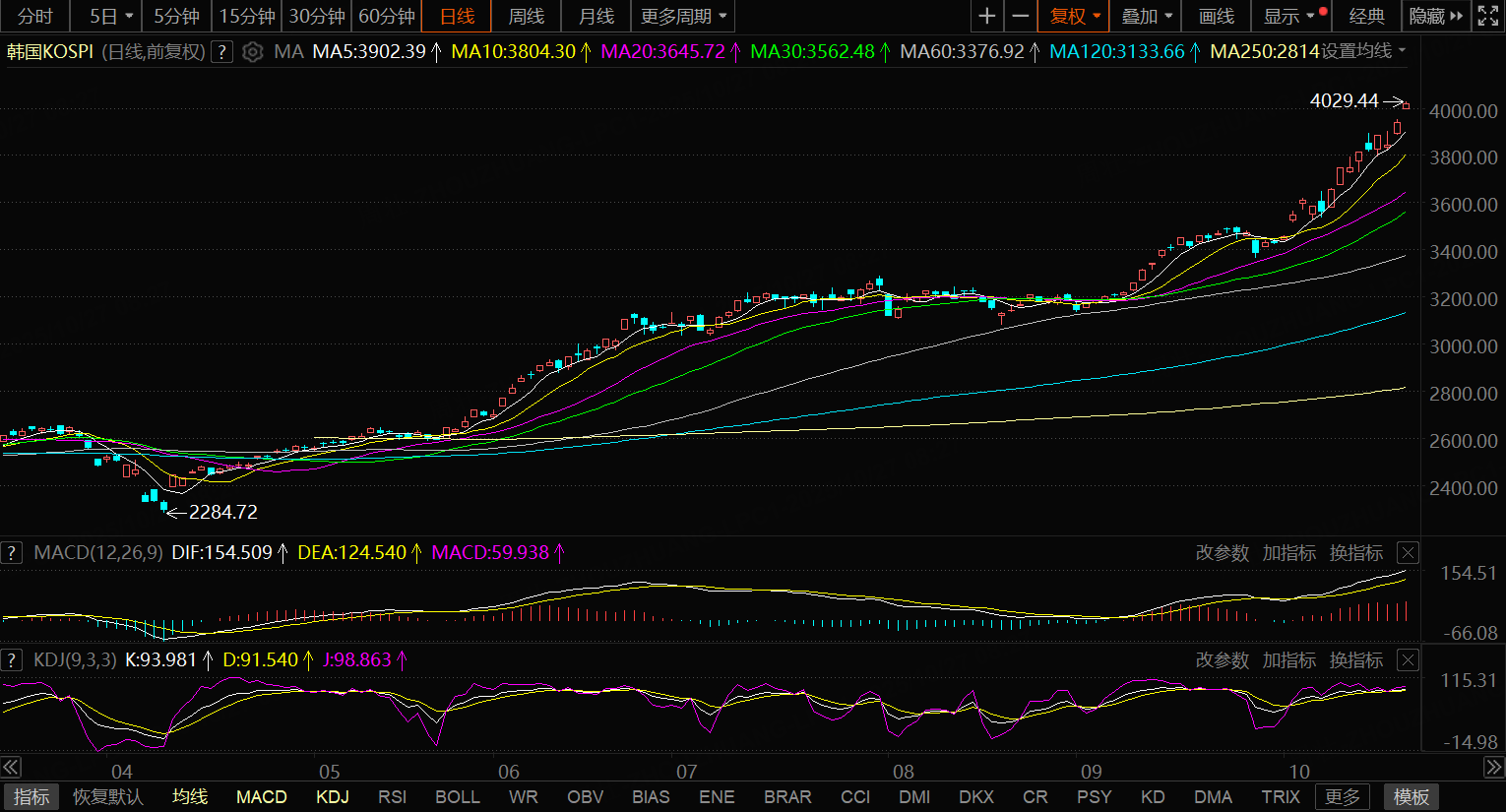1506x812 pixels.
Task: Switch to 月线 monthly tab
Action: [596, 17]
